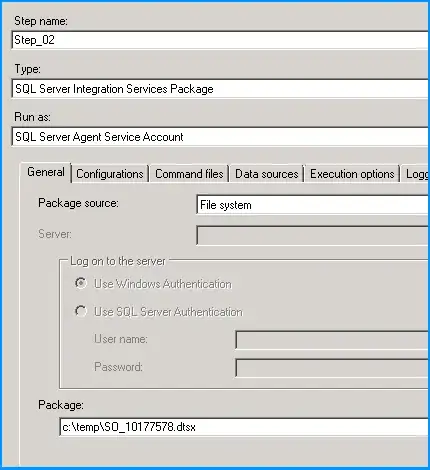Open the partially visible Logging tab
This screenshot has width=430, height=470.
click(x=415, y=174)
